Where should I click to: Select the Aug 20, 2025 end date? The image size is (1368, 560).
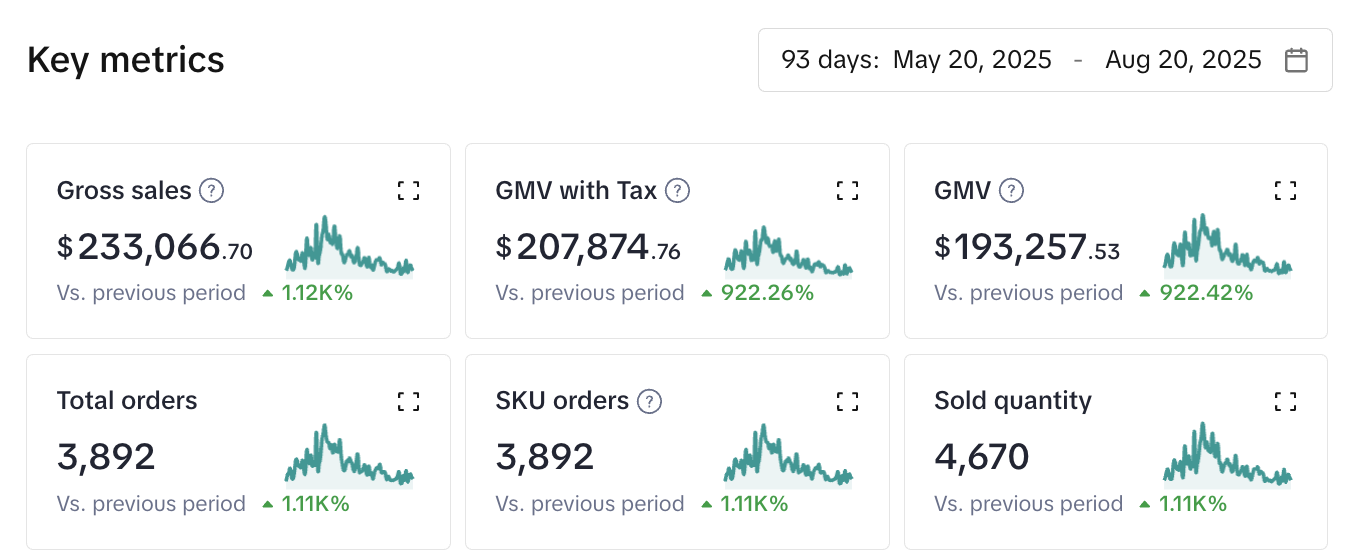(1183, 60)
